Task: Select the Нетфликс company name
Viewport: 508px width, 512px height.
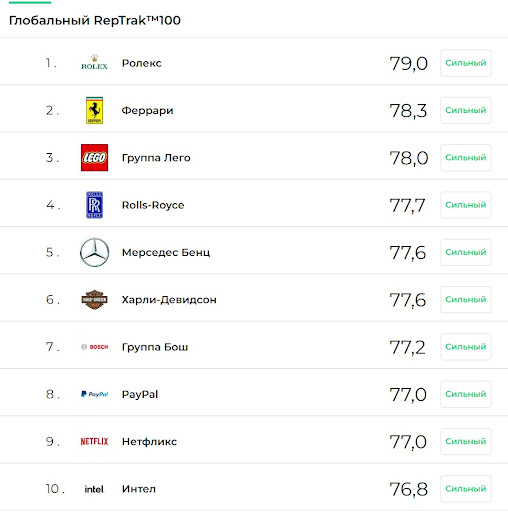Action: (149, 442)
